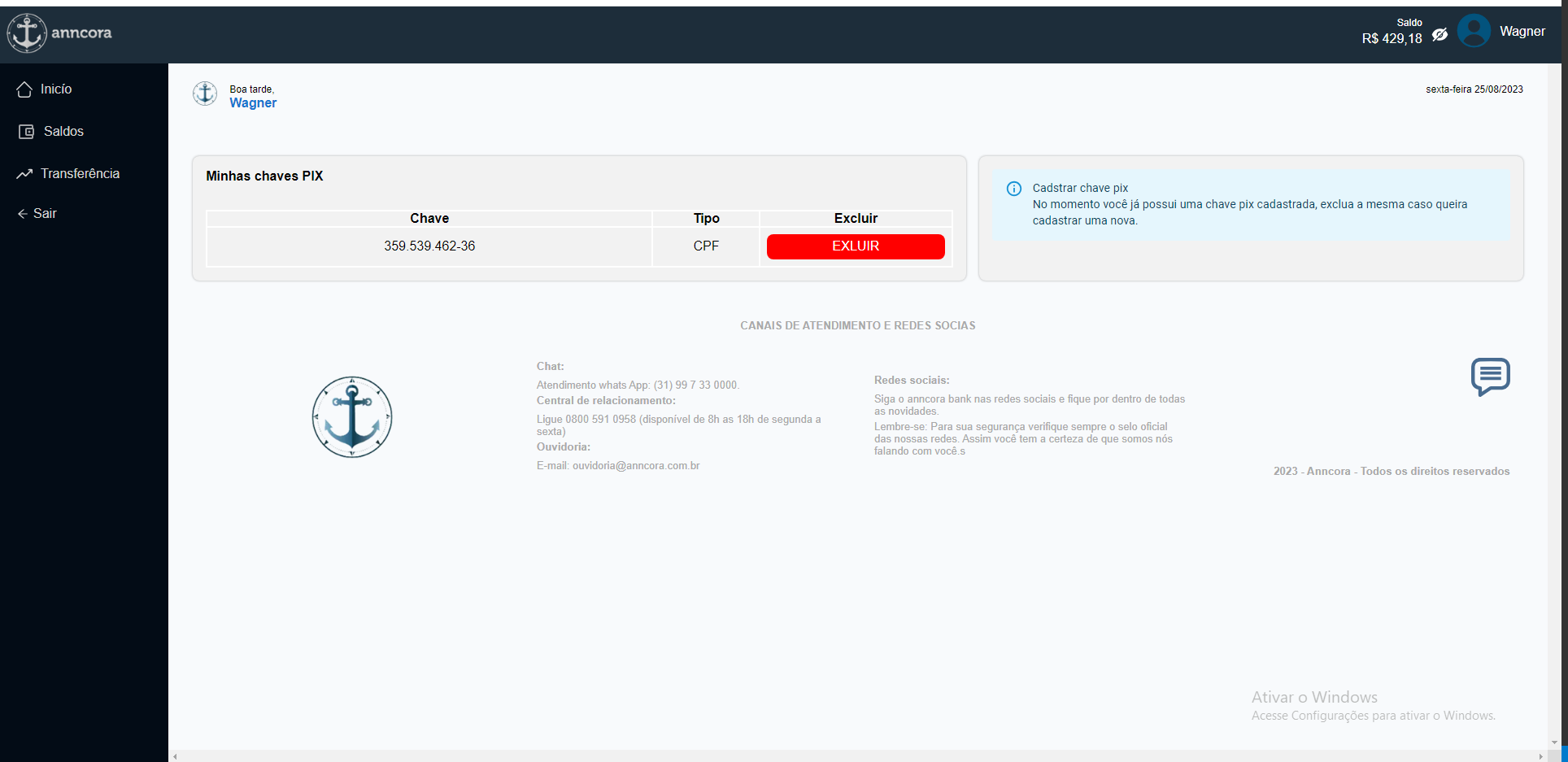Click the info icon beside Cadastrar chave pix
1568x762 pixels.
coord(1014,189)
